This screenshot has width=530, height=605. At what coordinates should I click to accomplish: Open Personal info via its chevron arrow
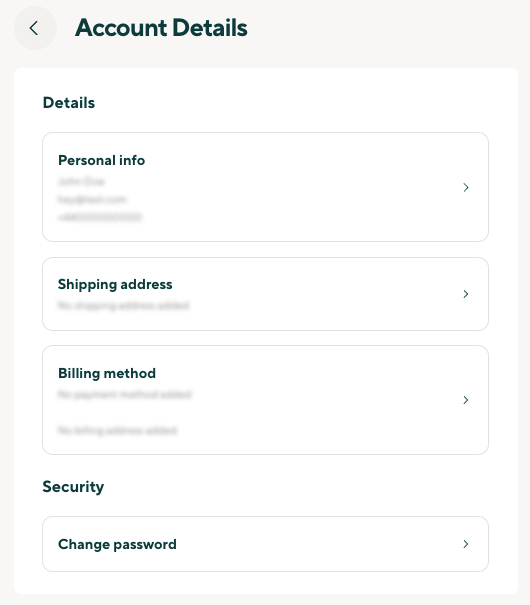click(x=466, y=188)
